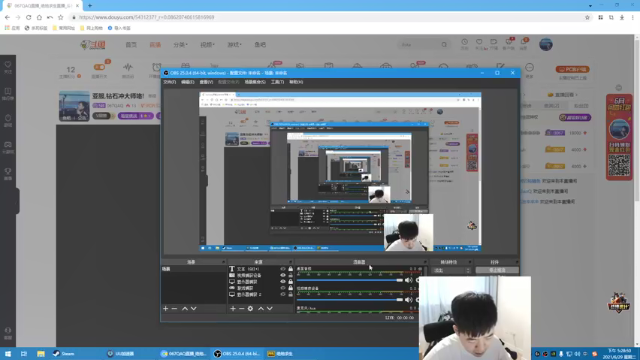The image size is (640, 360).
Task: Open the 直播 link in Douyu nav
Action: (x=155, y=44)
